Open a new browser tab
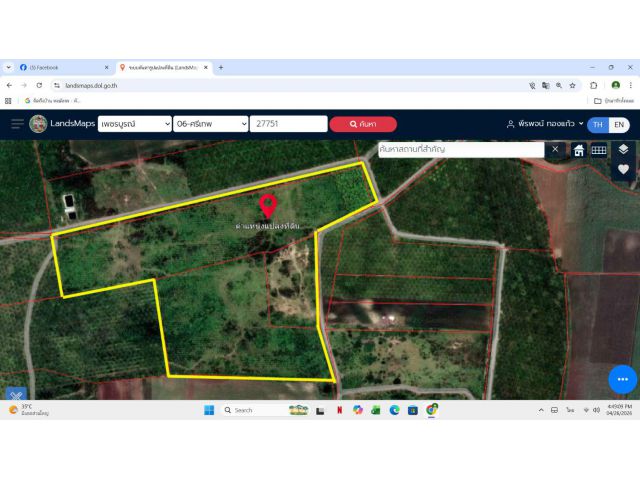The width and height of the screenshot is (640, 480). tap(221, 67)
